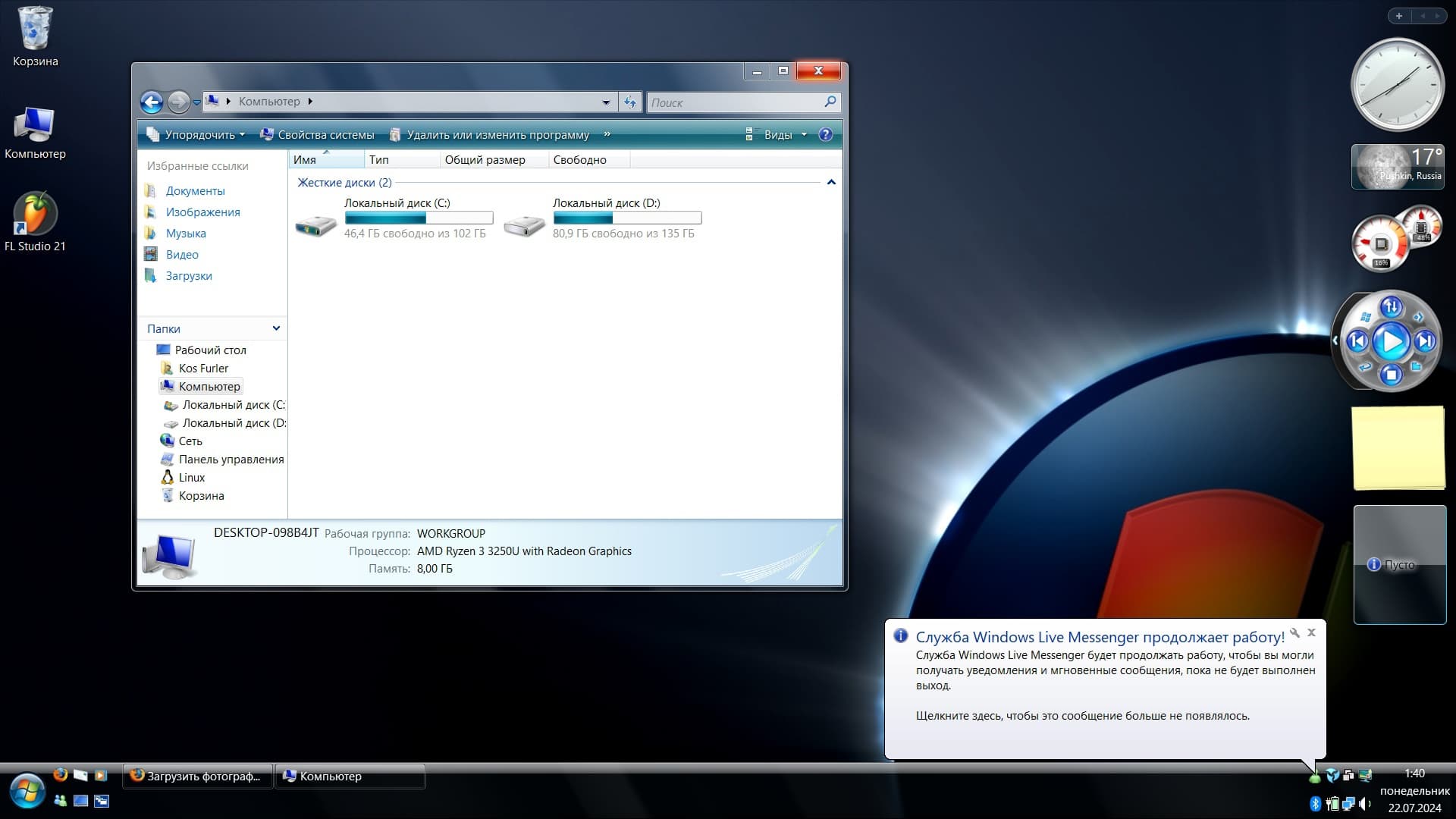Screen dimensions: 1456x819
Task: Open the mail envelope quick launch icon
Action: (80, 776)
